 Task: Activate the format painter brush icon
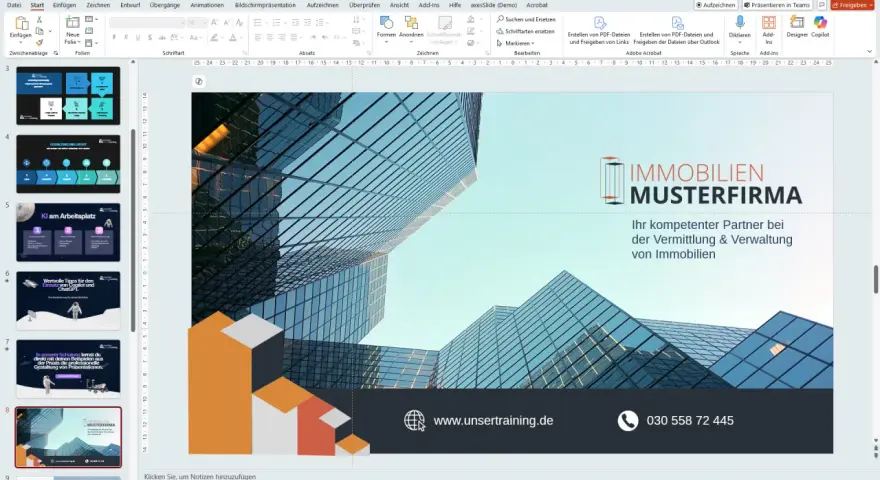click(x=39, y=42)
